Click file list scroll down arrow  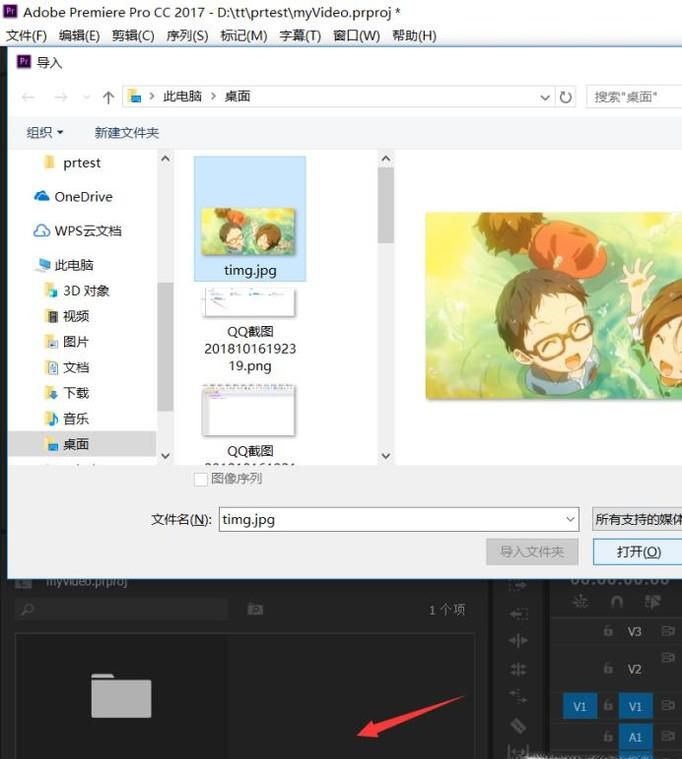tap(386, 455)
